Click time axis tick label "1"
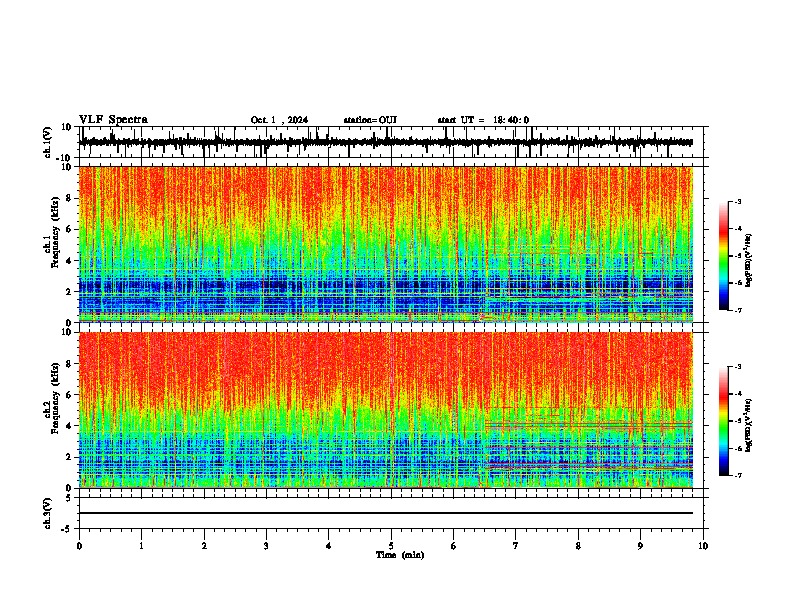Screen dimensions: 792x612 [141, 546]
